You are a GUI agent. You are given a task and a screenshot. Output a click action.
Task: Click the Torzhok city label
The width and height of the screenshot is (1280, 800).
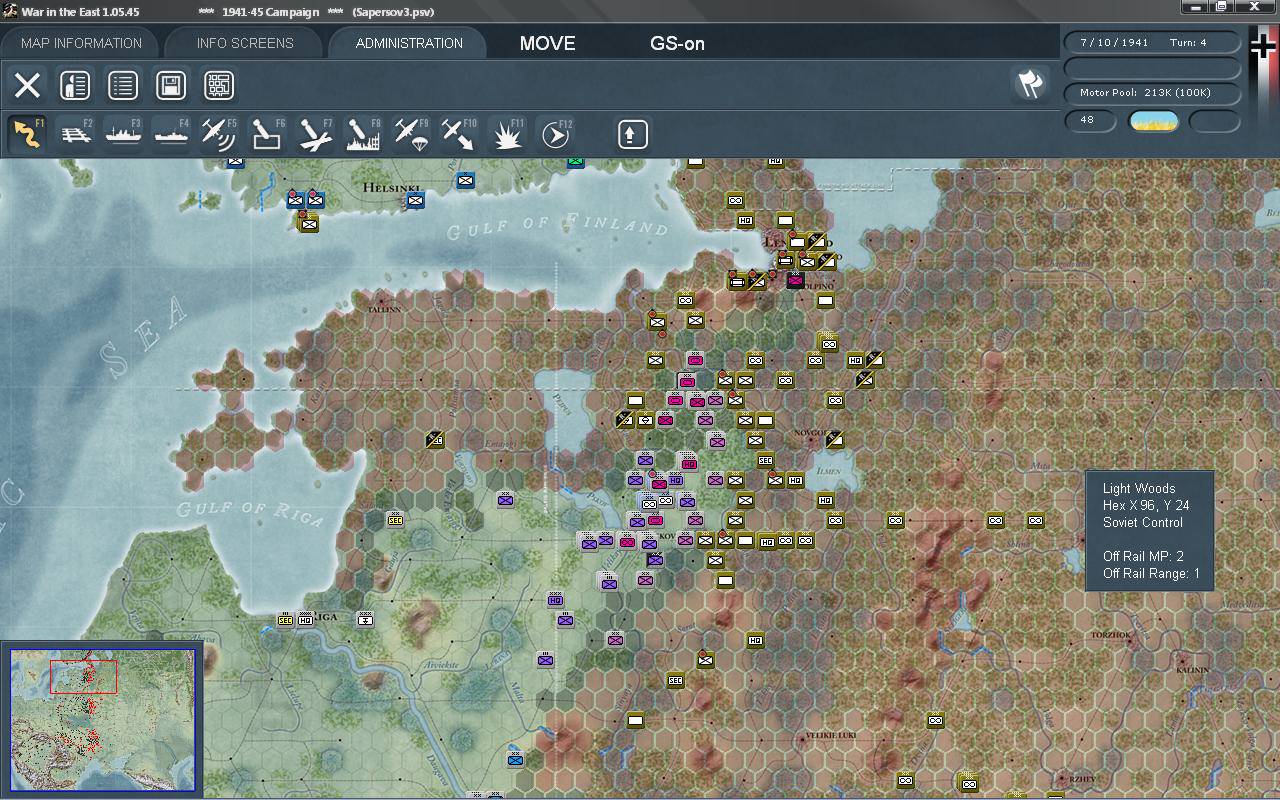(x=1110, y=634)
